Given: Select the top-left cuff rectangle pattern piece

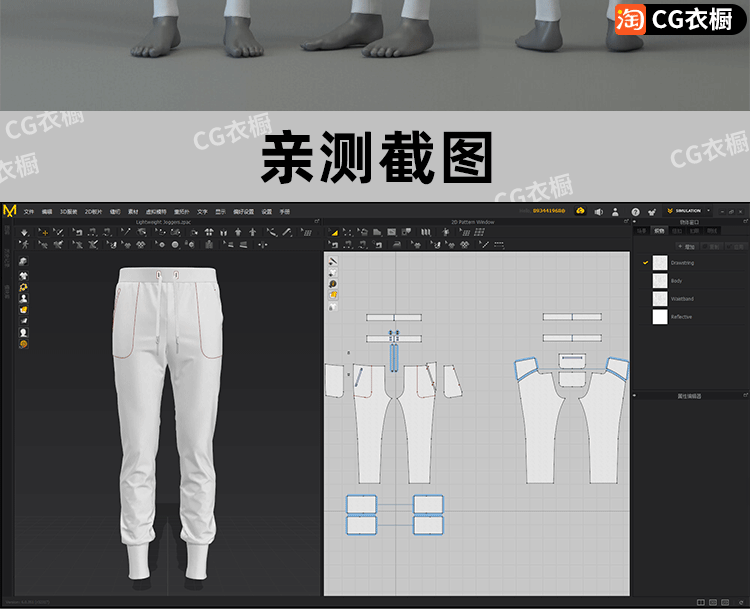Looking at the screenshot, I should click(362, 505).
